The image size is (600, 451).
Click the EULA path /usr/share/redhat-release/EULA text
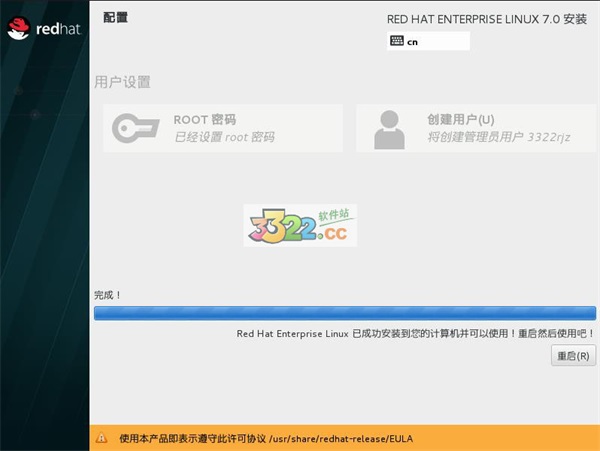pos(341,439)
